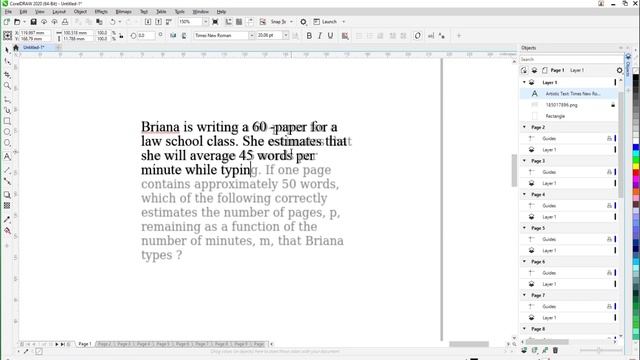
Task: Pick the yellow palette swatch
Action: tap(636, 166)
